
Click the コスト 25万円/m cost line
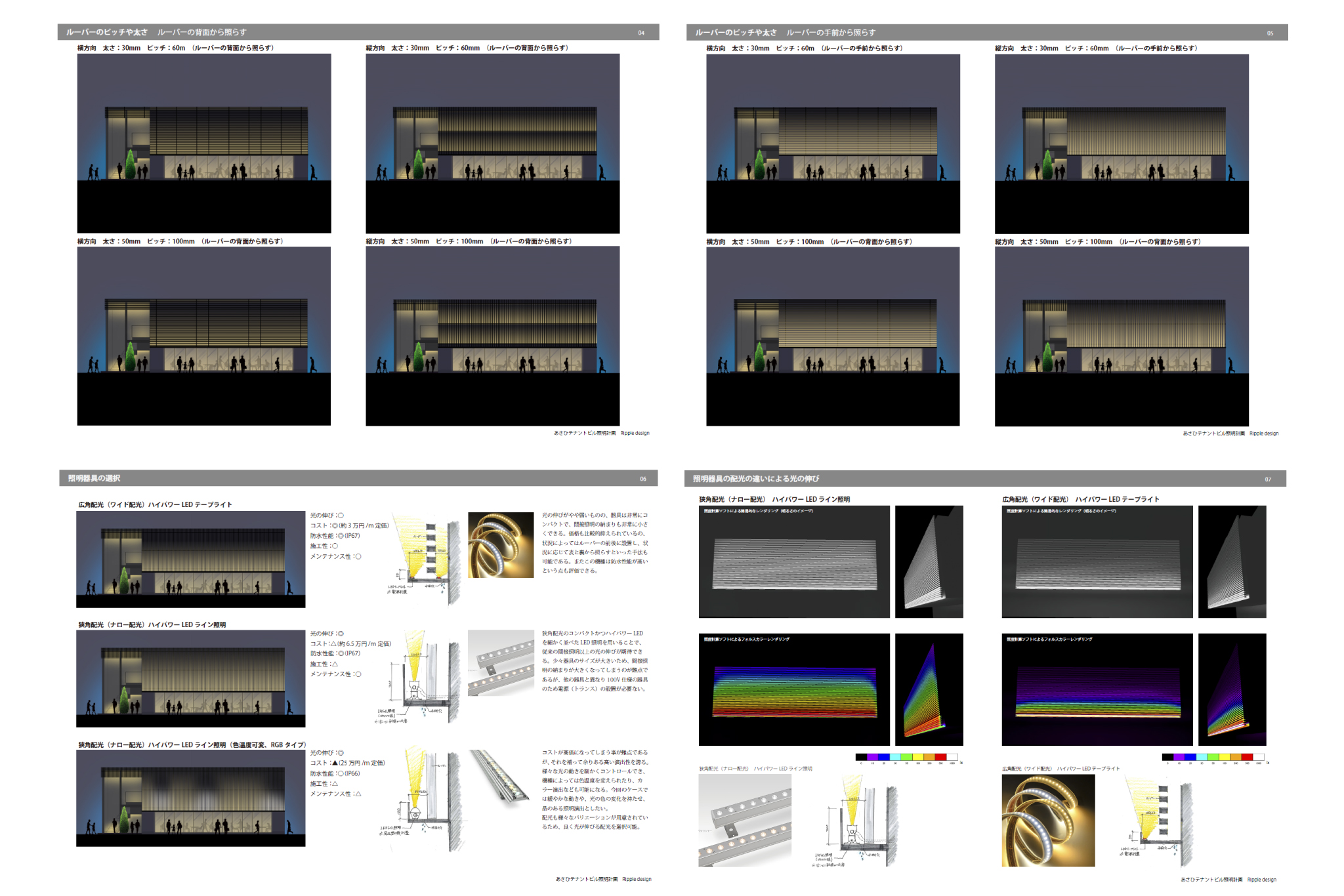tap(348, 763)
